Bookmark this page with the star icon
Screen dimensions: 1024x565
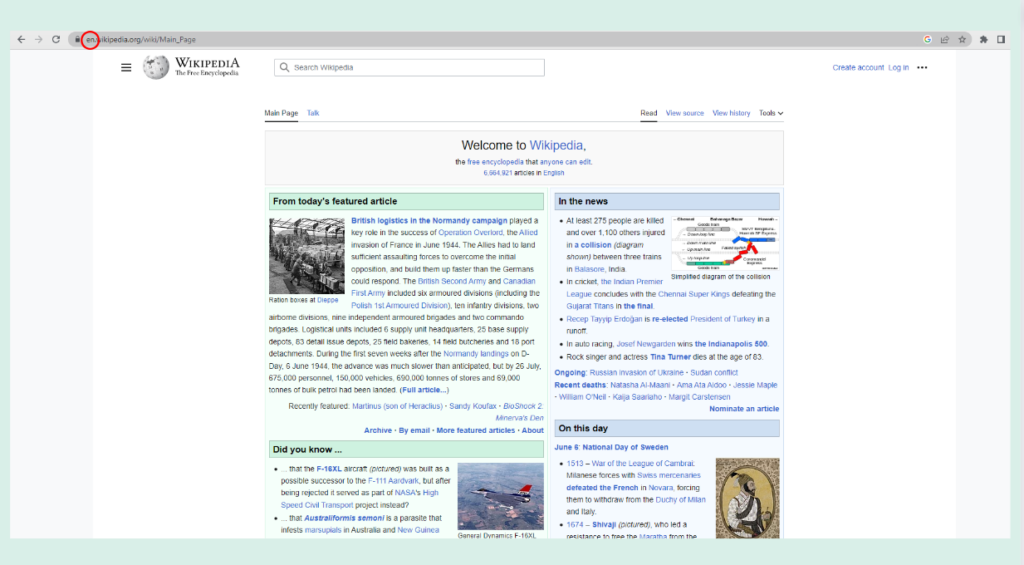tap(962, 40)
